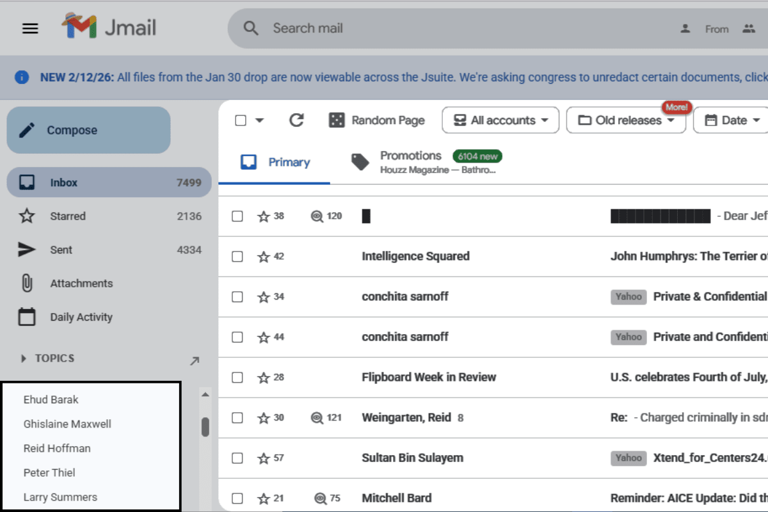Check the Sultan Bin Sulayem email checkbox
The width and height of the screenshot is (768, 512).
237,458
